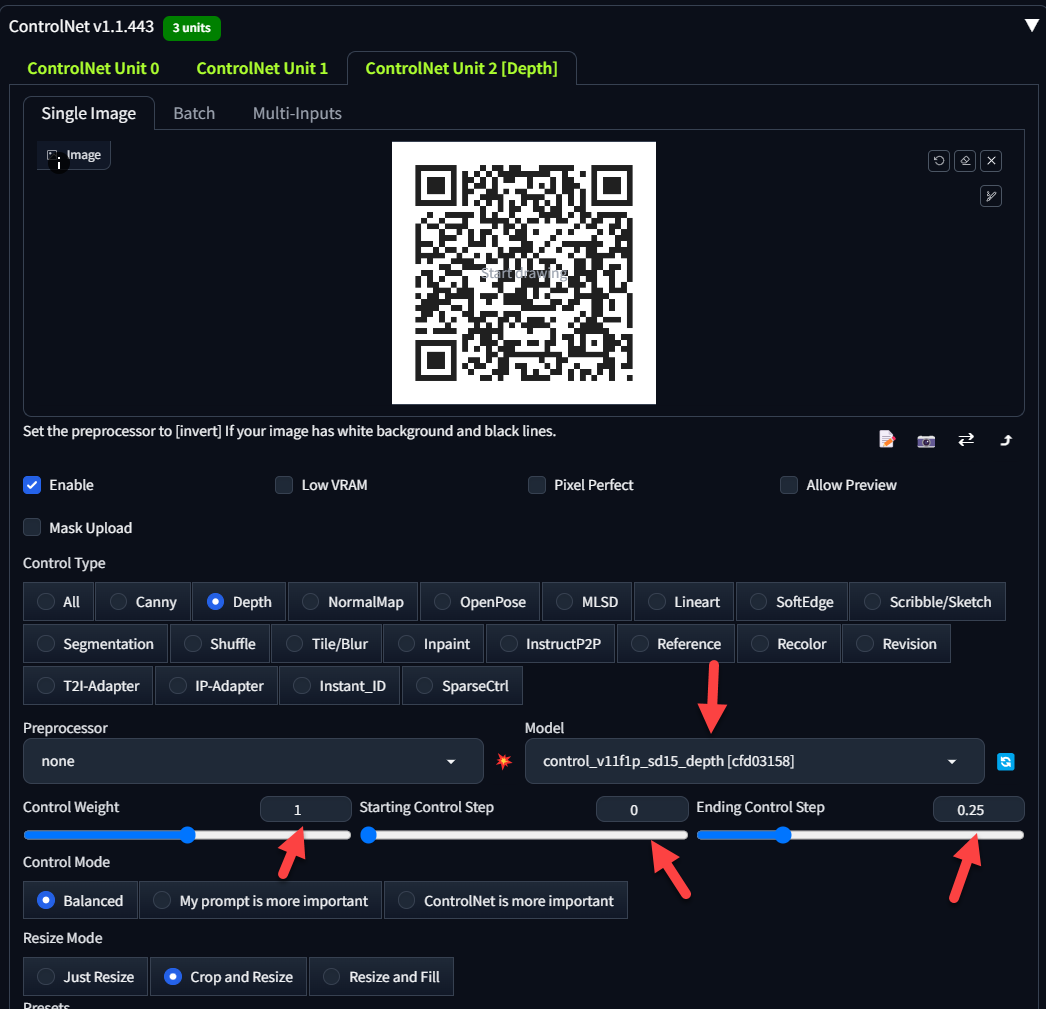This screenshot has height=1009, width=1046.
Task: Click the green 3 units badge
Action: 192,28
